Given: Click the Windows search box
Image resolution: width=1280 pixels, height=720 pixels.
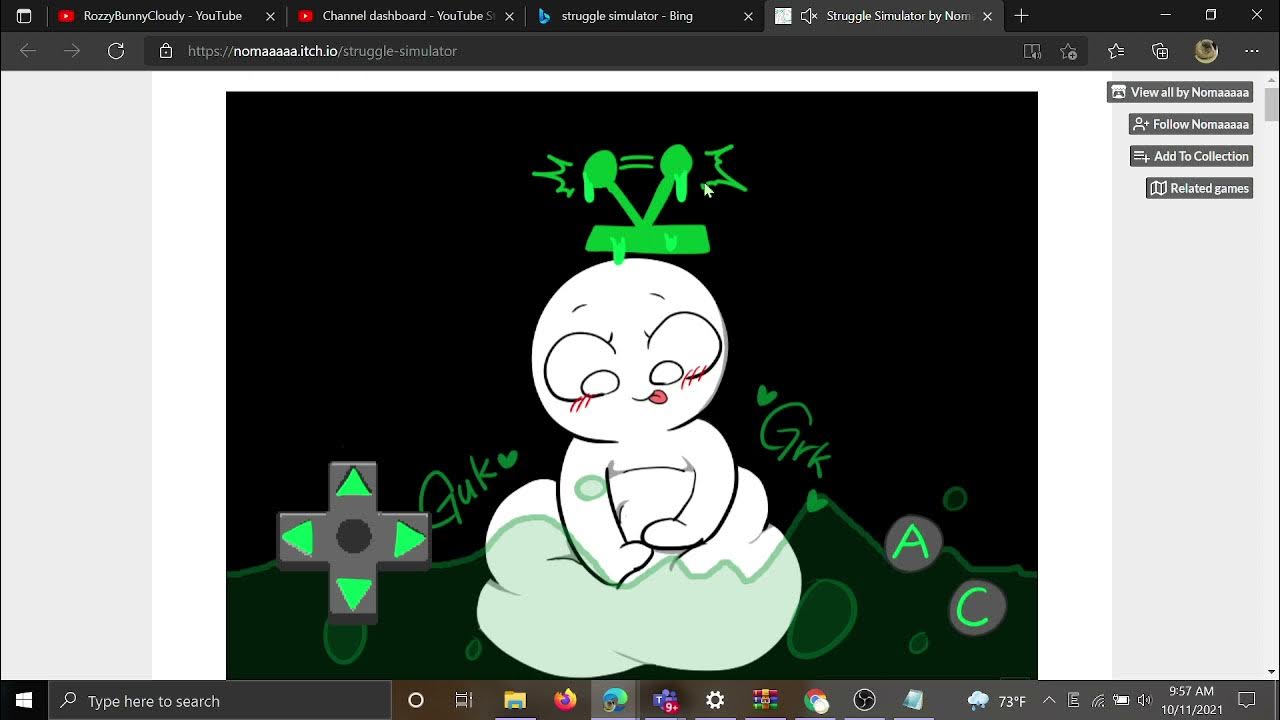Looking at the screenshot, I should (x=220, y=701).
